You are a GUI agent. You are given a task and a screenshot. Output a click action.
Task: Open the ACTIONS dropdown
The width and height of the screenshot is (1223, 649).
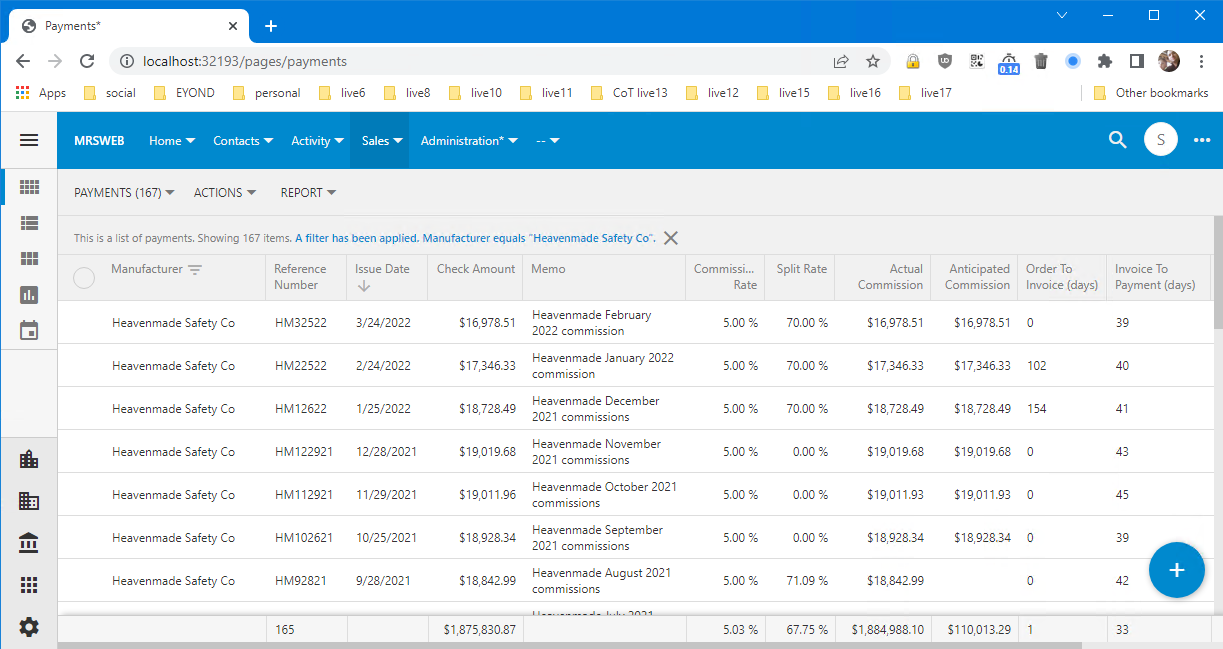tap(224, 192)
